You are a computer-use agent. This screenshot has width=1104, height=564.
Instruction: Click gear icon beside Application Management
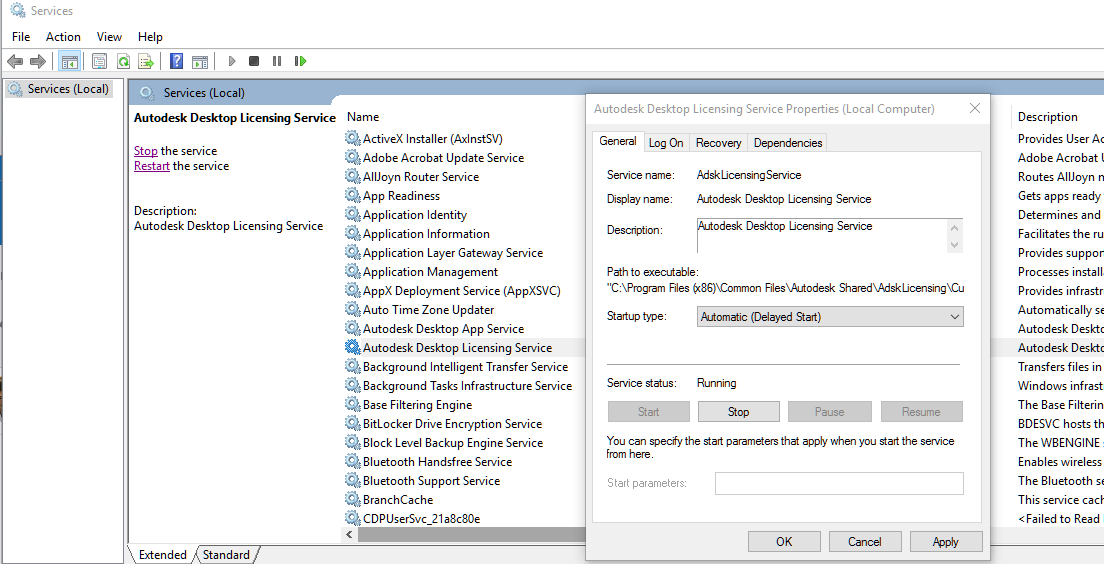[x=352, y=272]
